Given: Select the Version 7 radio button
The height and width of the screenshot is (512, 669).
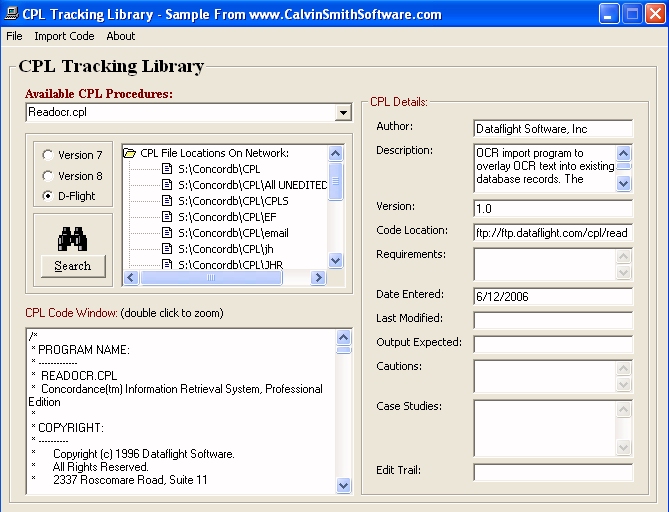Looking at the screenshot, I should click(48, 156).
